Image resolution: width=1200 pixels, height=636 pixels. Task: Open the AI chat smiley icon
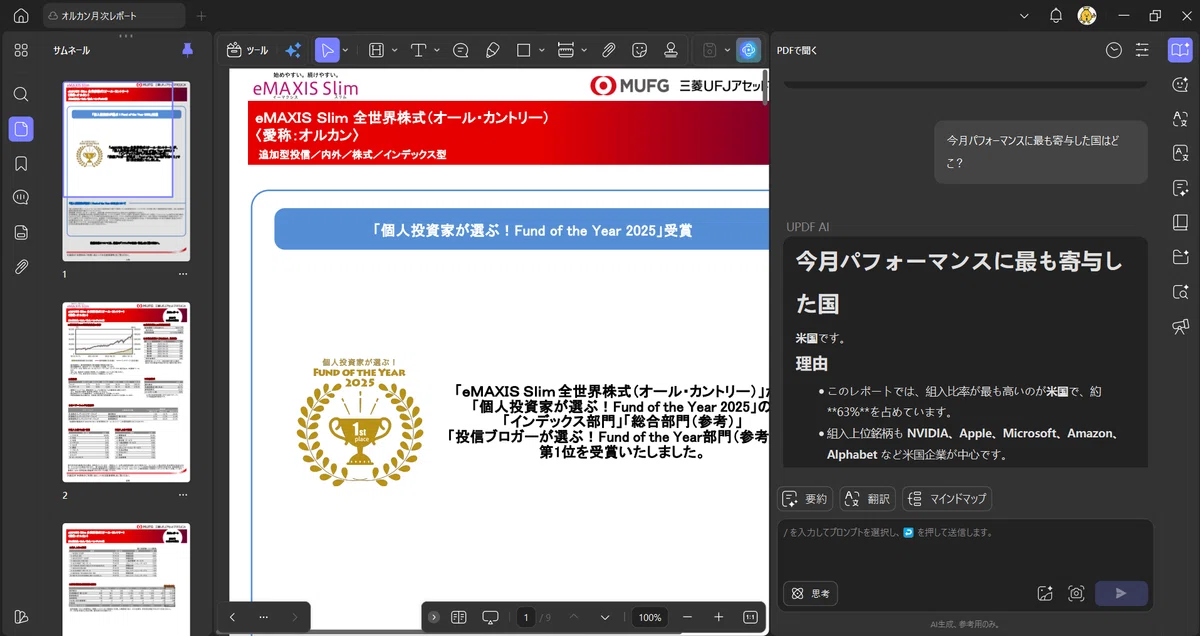point(1180,85)
